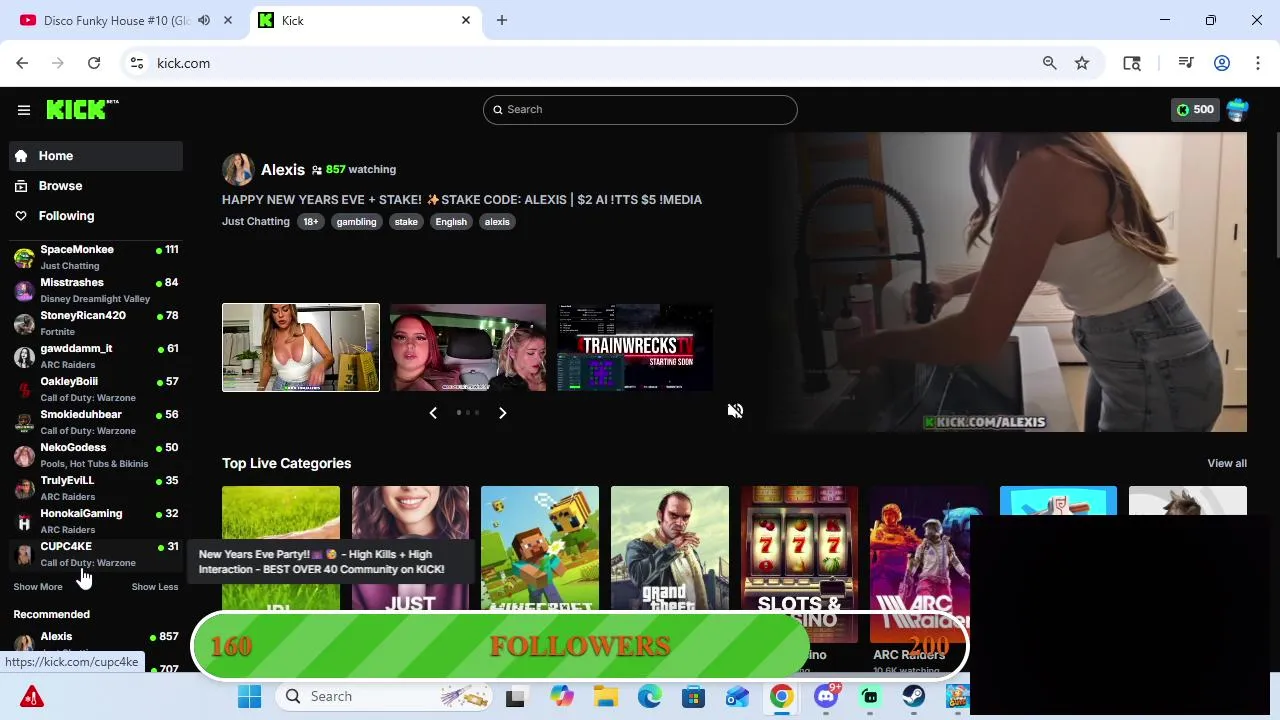
Task: Open Browse in the sidebar
Action: [x=96, y=186]
